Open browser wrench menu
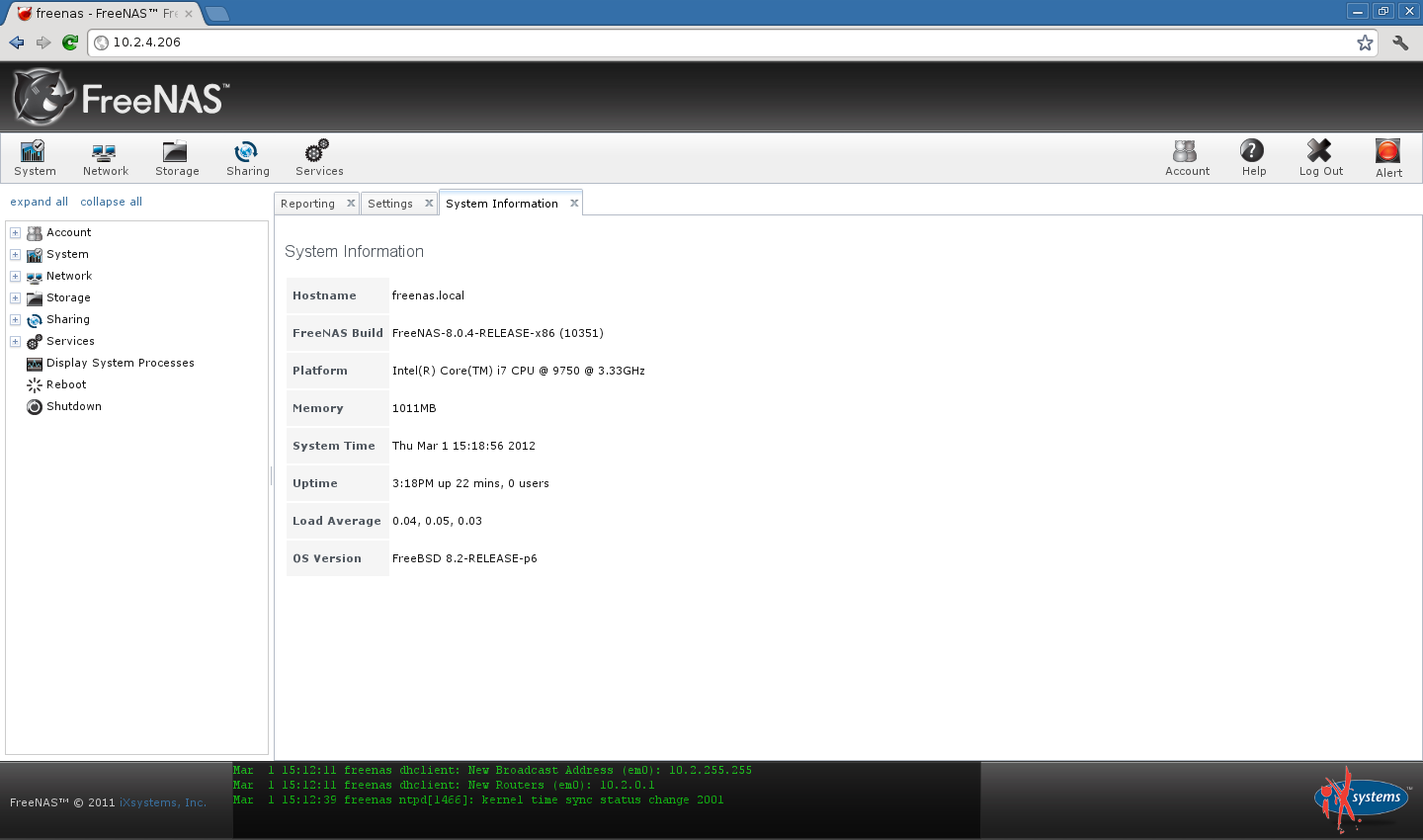 1400,42
